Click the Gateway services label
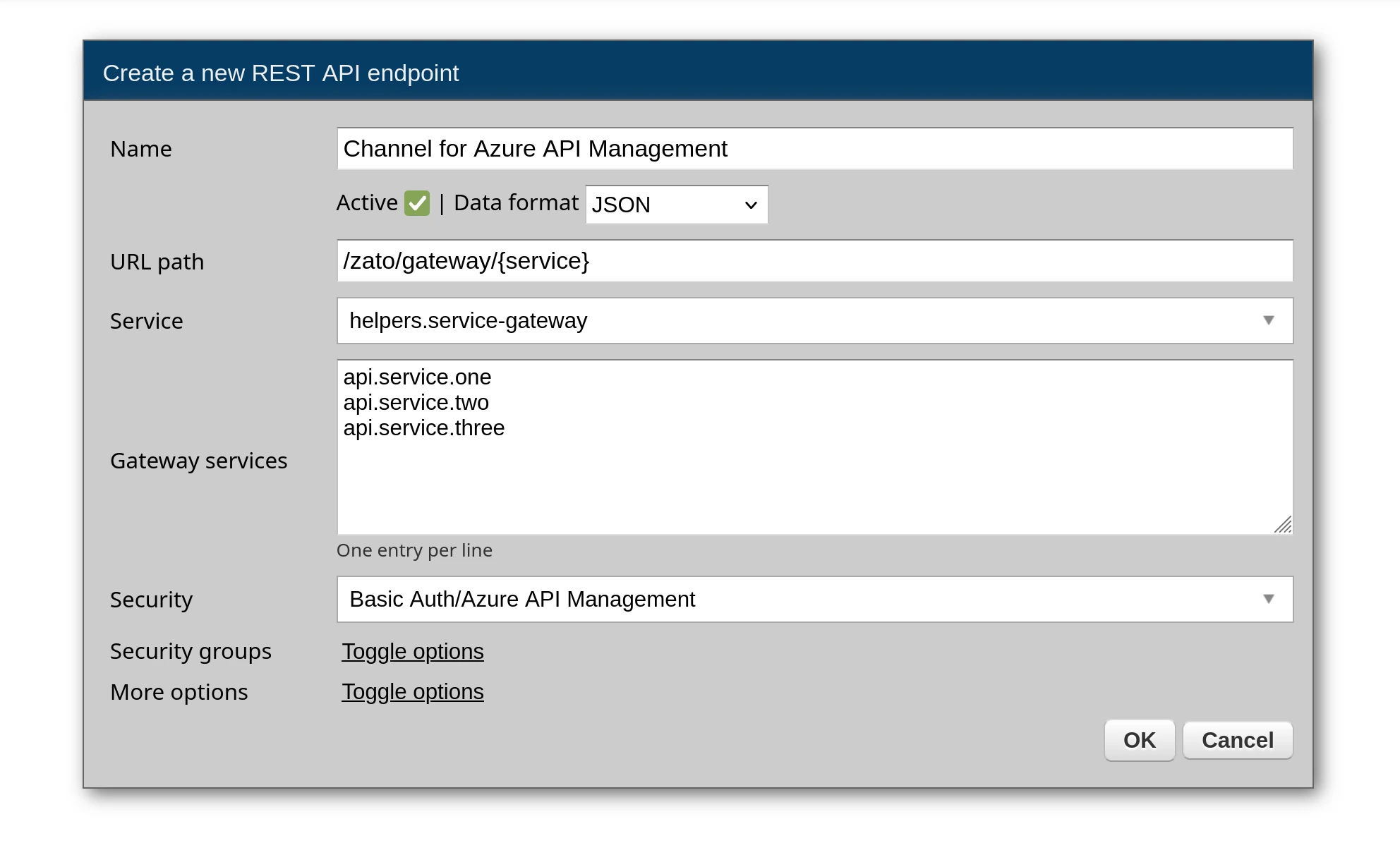 pos(198,461)
